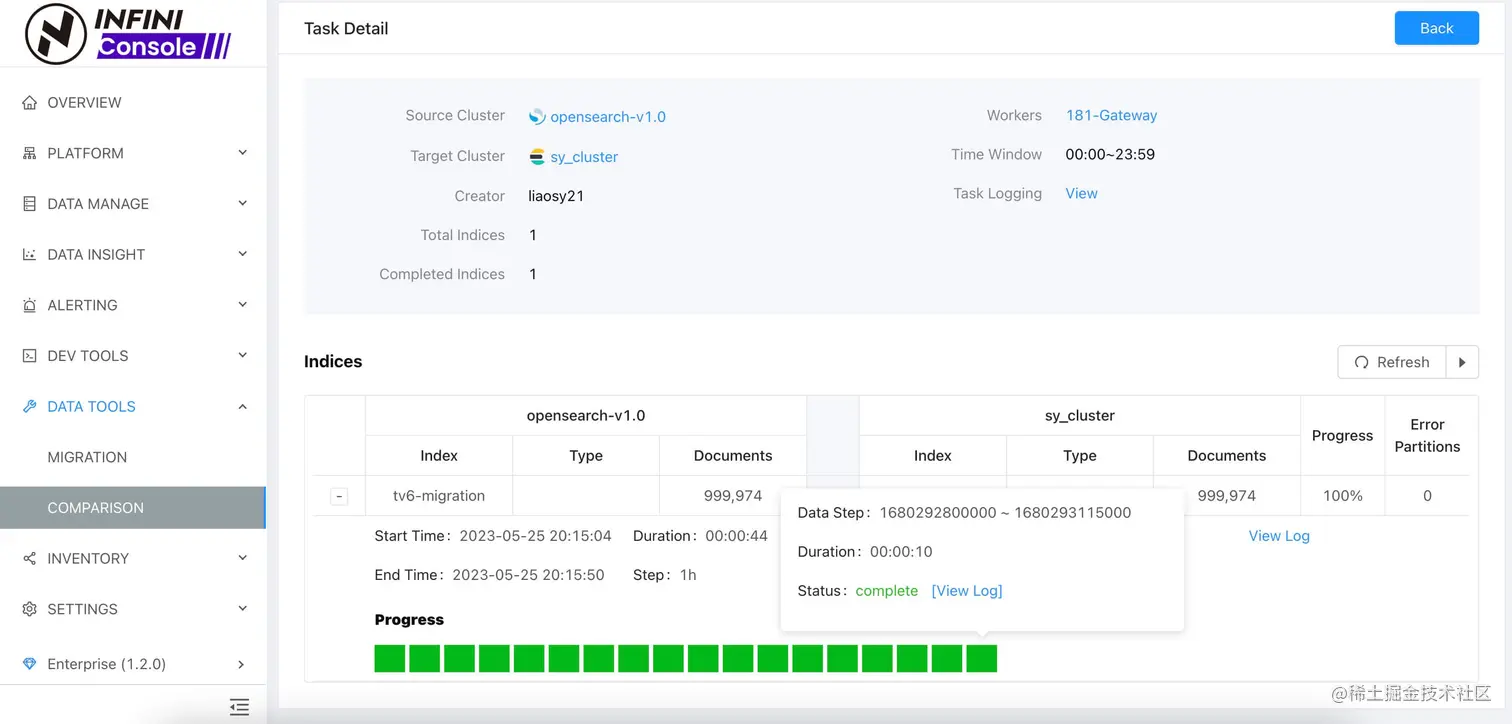This screenshot has height=724, width=1512.
Task: Expand the DATA INSIGHT menu chevron
Action: pos(242,254)
